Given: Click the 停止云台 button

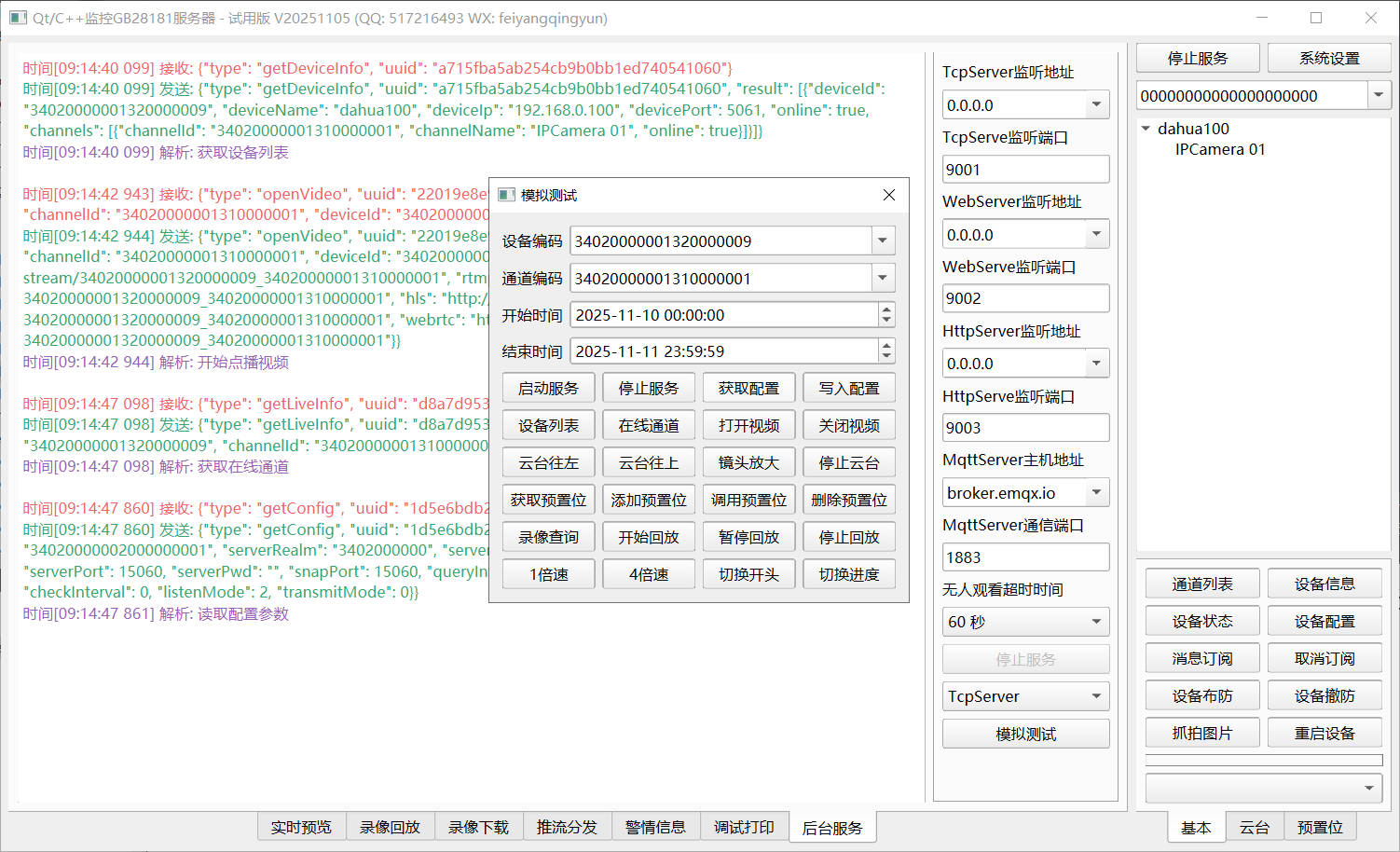Looking at the screenshot, I should [849, 462].
